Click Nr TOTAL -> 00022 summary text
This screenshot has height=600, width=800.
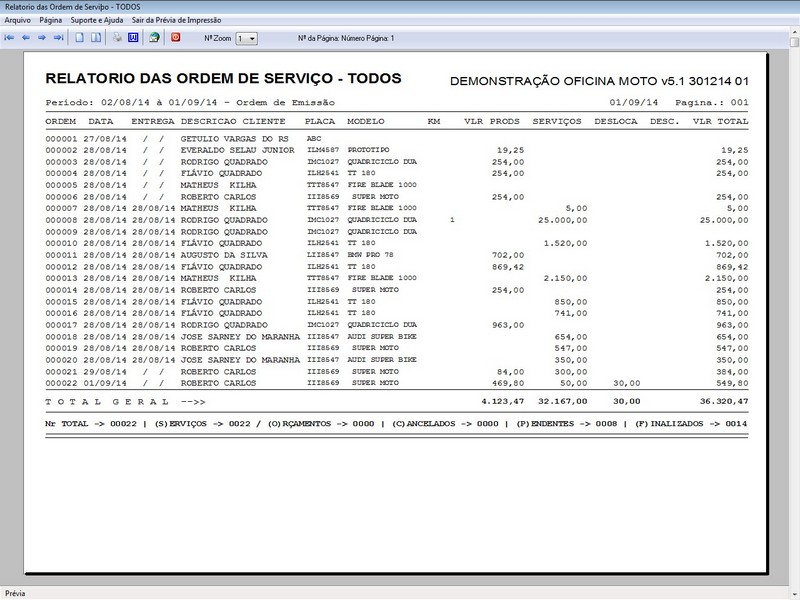(91, 424)
